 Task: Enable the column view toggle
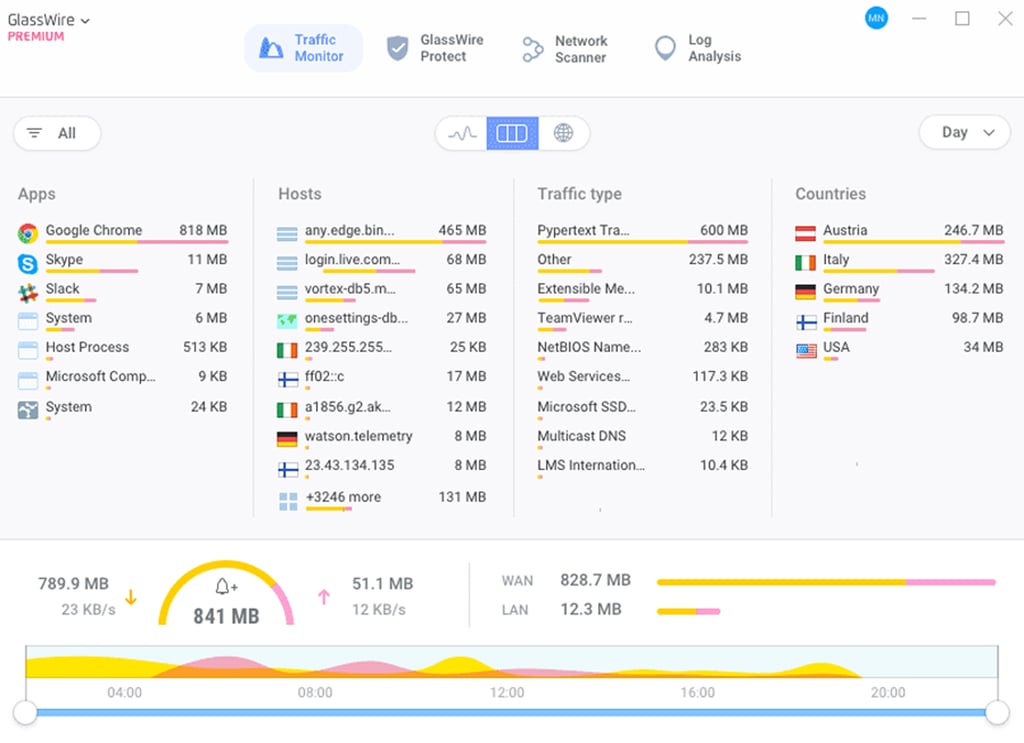[512, 132]
